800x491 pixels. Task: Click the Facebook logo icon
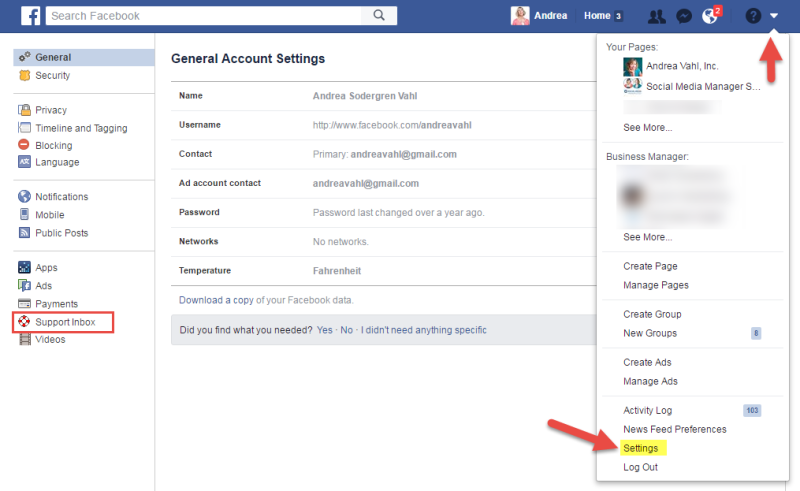[30, 16]
